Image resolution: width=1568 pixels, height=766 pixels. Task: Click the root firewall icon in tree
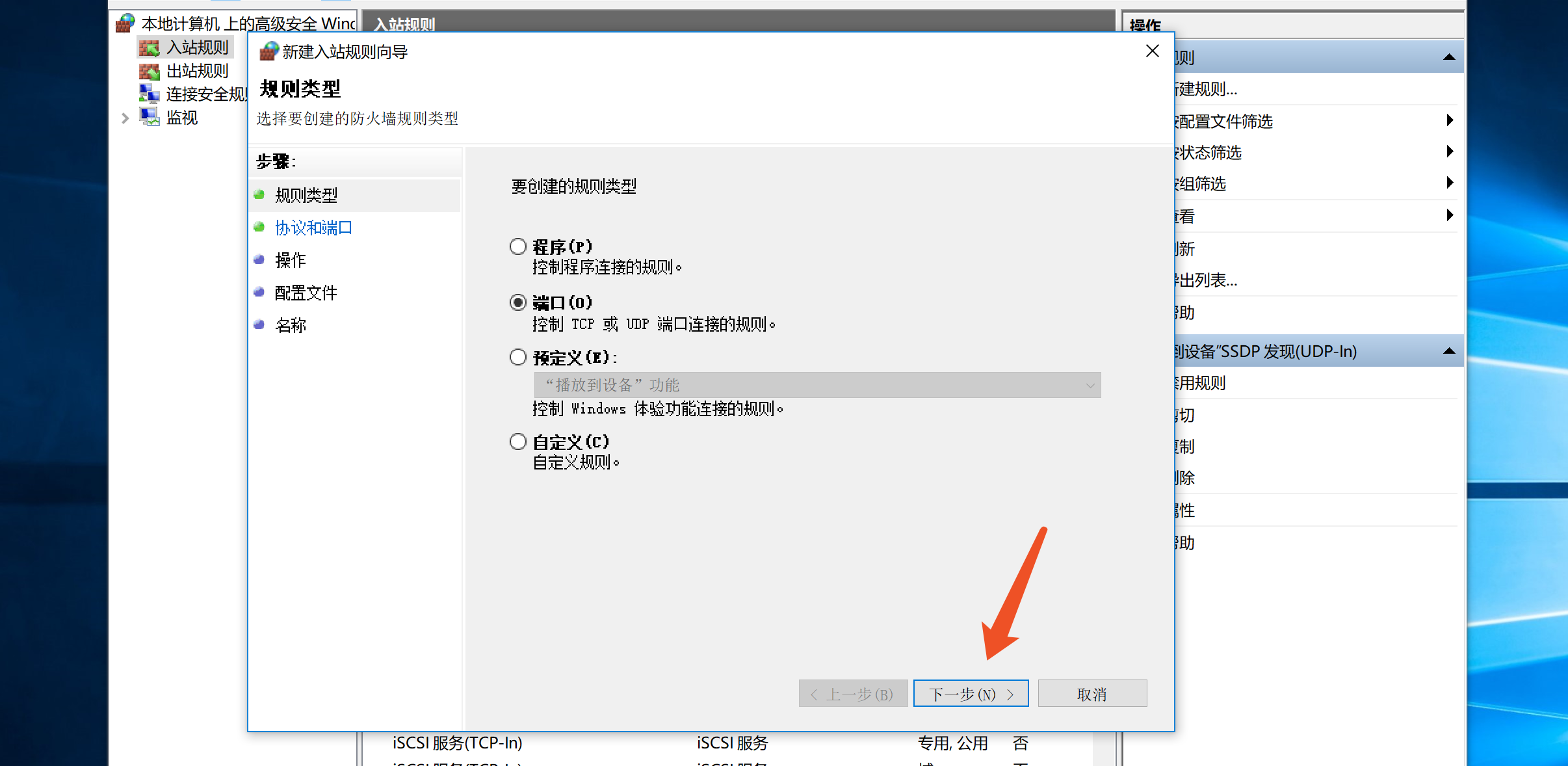(x=125, y=24)
